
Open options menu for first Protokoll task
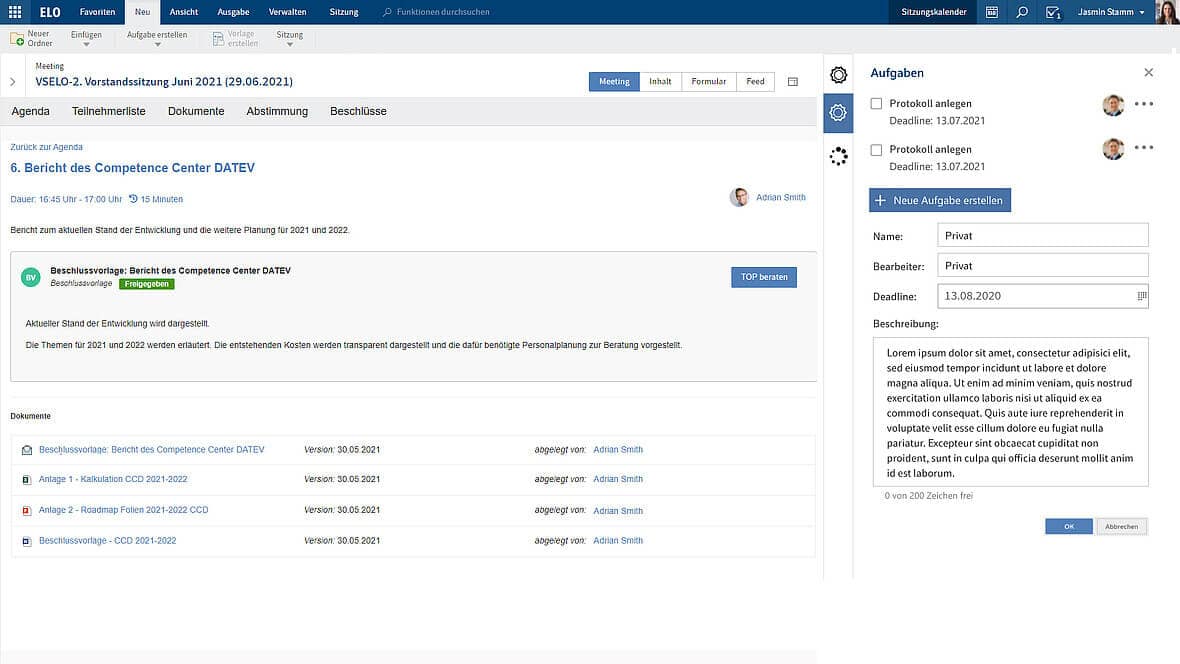pyautogui.click(x=1144, y=104)
